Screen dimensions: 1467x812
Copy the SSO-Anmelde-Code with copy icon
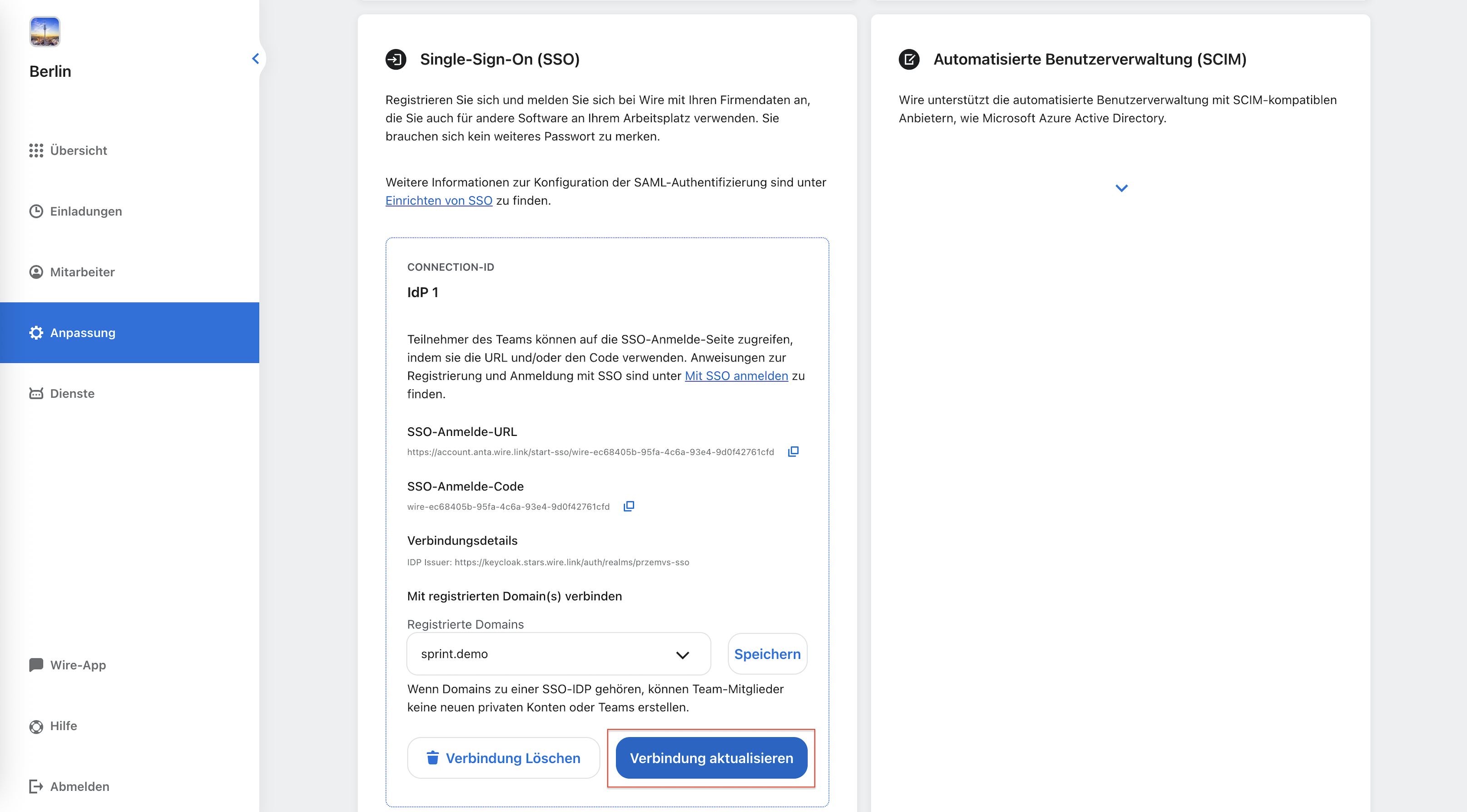tap(629, 506)
